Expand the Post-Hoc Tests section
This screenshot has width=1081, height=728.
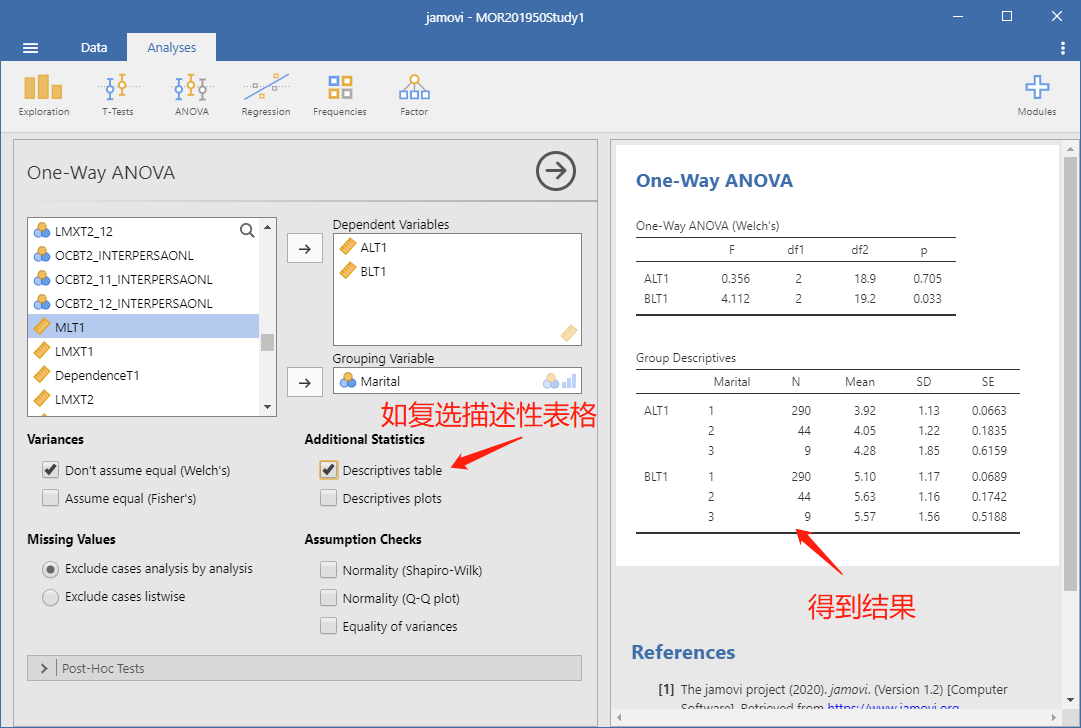304,668
